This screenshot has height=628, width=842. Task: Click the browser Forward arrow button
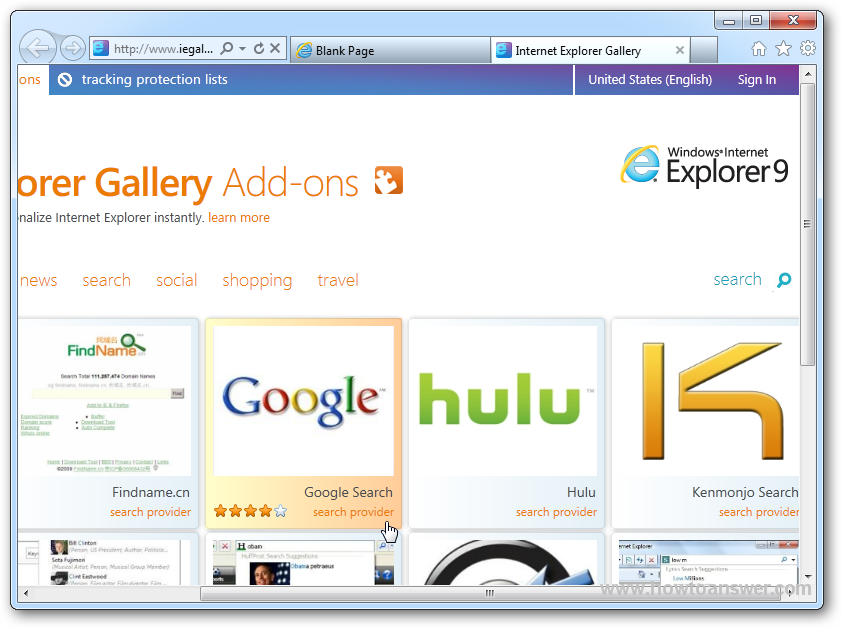[x=72, y=48]
